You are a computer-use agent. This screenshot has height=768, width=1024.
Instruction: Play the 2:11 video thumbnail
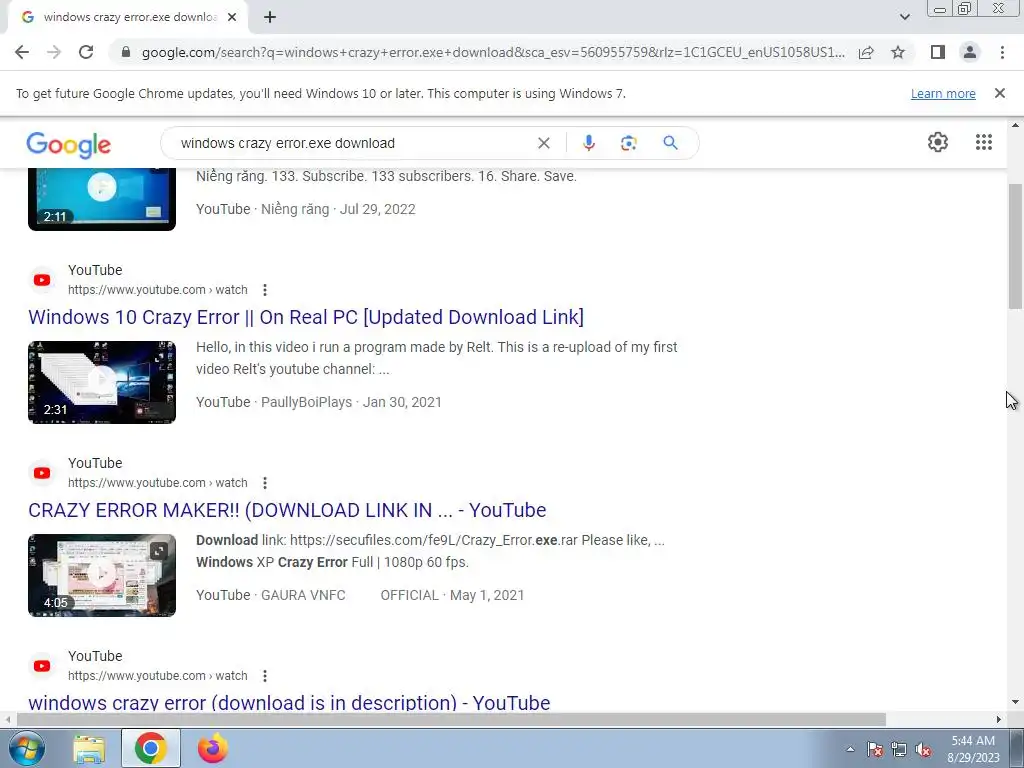coord(102,199)
